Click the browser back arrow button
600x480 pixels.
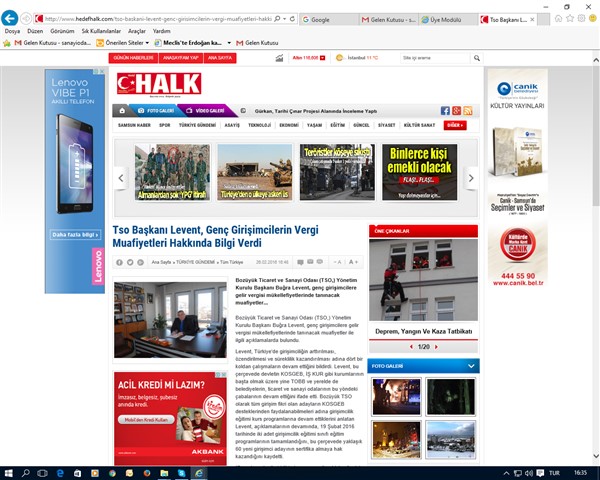click(x=10, y=18)
